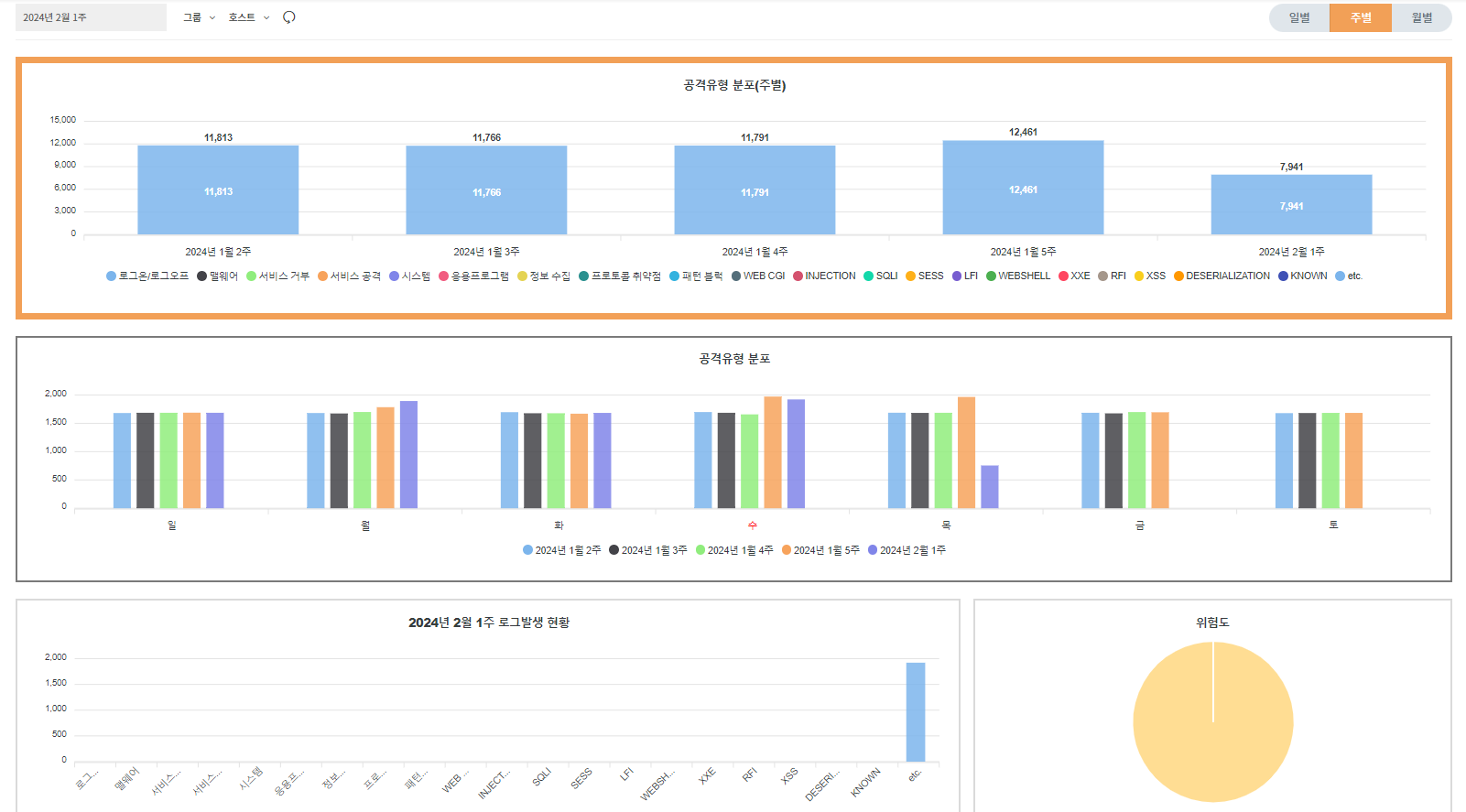Switch to the 일별 tab
1466x812 pixels.
tap(1298, 17)
